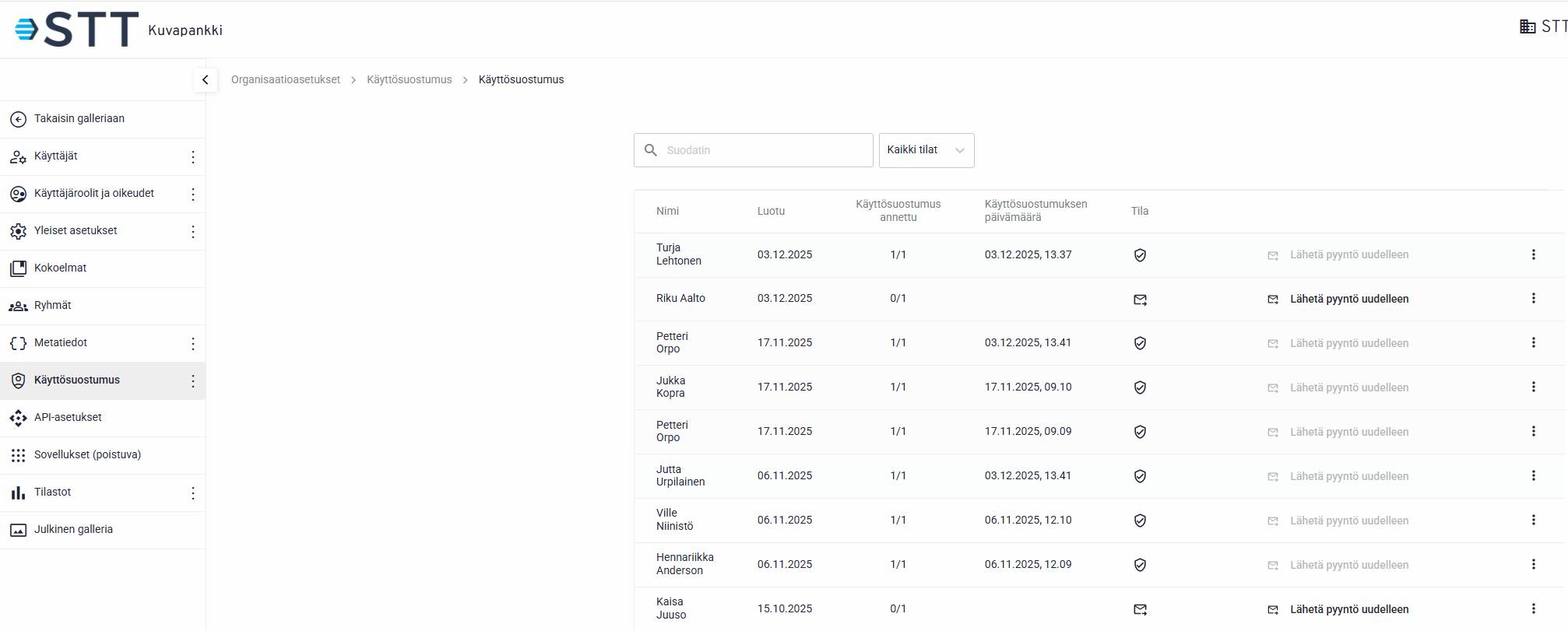Resend request to Riku Aalto

[x=1348, y=299]
